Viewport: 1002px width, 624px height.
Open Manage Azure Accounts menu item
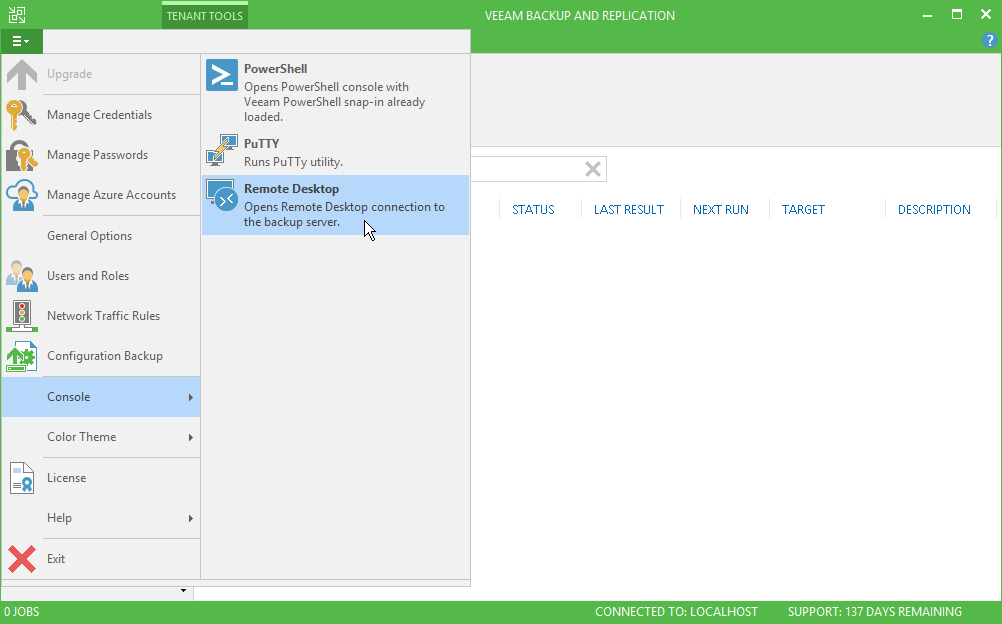(101, 195)
